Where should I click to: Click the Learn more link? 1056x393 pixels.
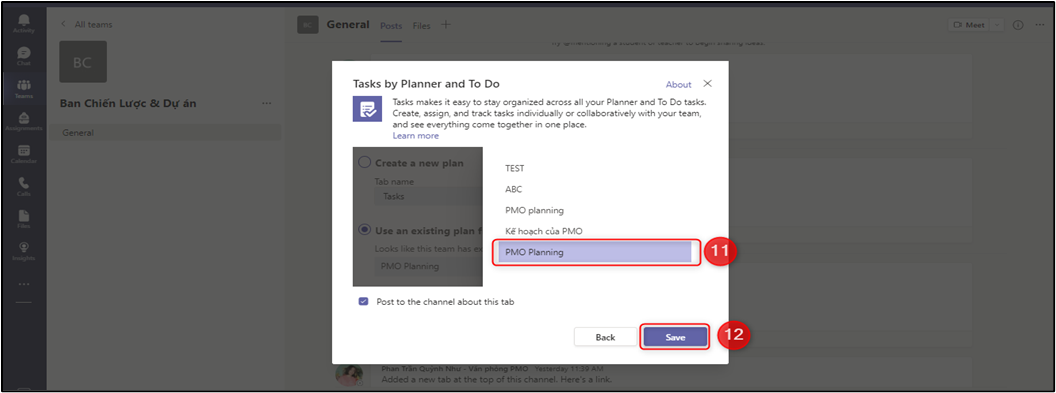416,135
